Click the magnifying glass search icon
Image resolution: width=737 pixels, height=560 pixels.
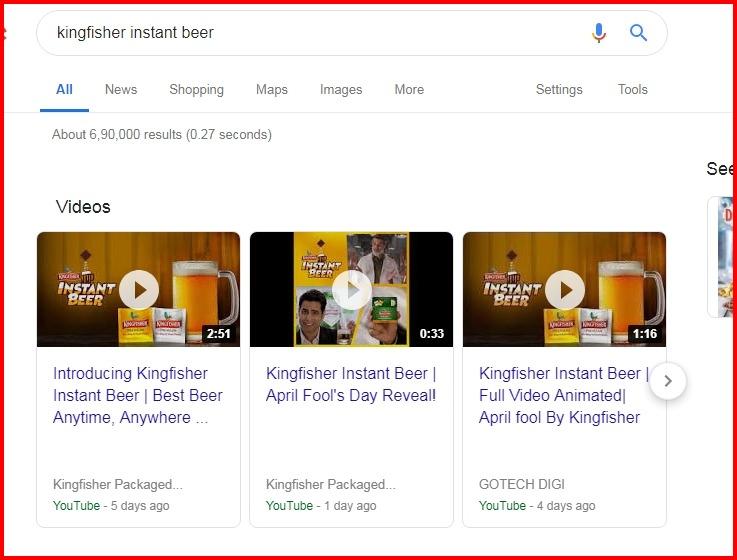[638, 32]
